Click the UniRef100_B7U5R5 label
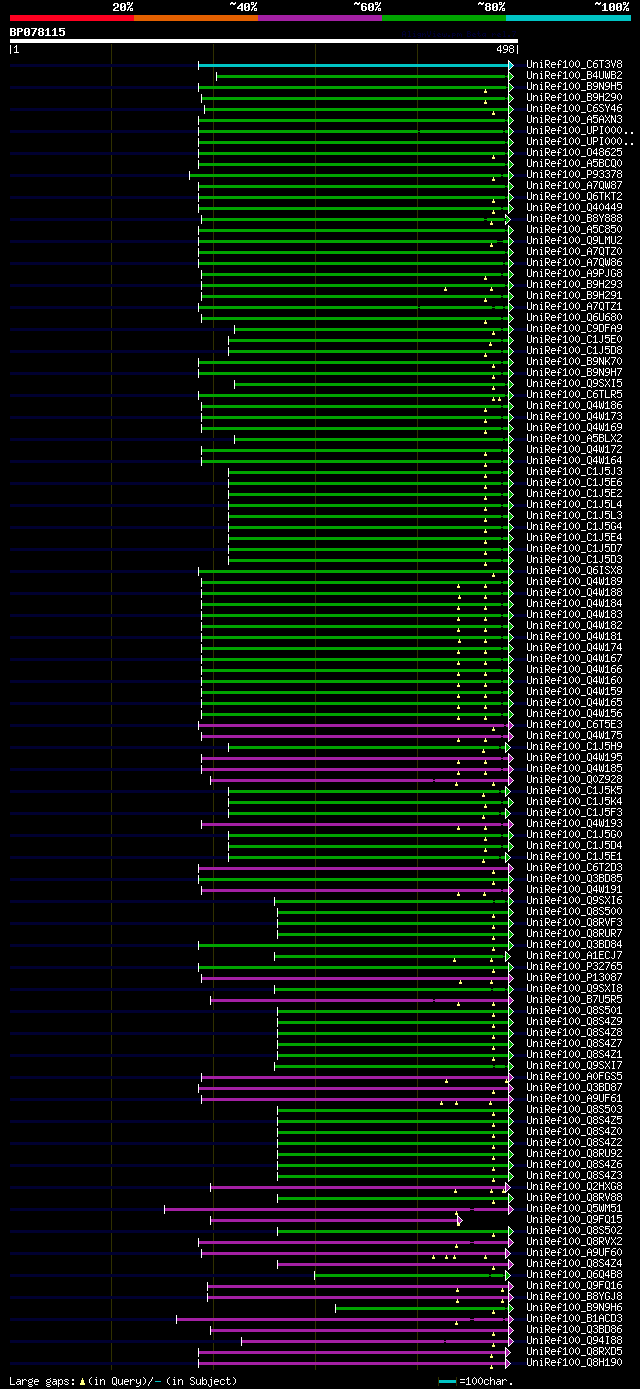This screenshot has height=1389, width=640. click(x=574, y=999)
